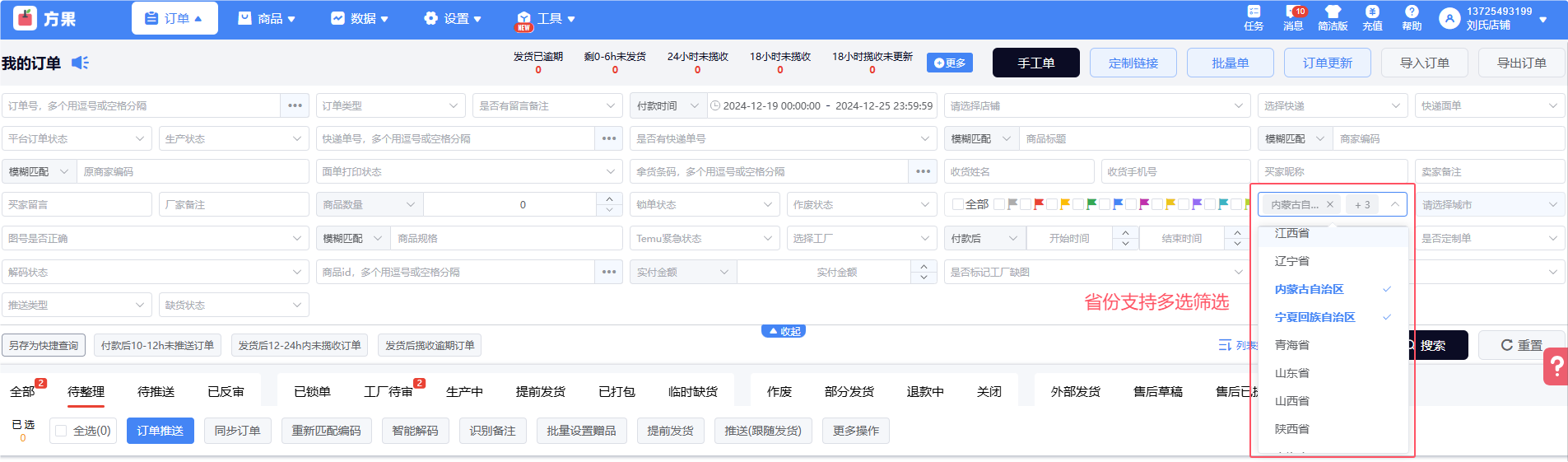Click the ellipsis button next to 订单号 field
This screenshot has width=1568, height=462.
click(x=295, y=105)
